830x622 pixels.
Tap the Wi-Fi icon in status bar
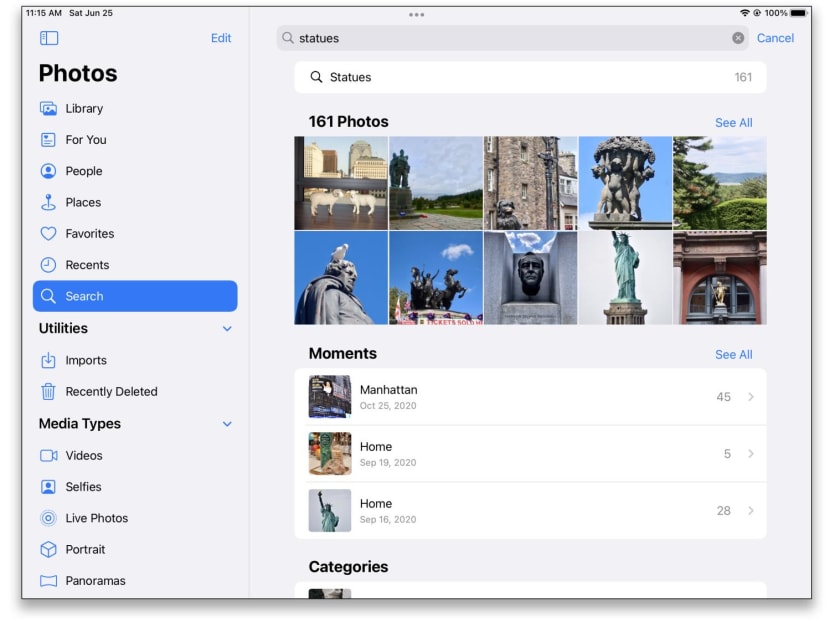point(744,13)
